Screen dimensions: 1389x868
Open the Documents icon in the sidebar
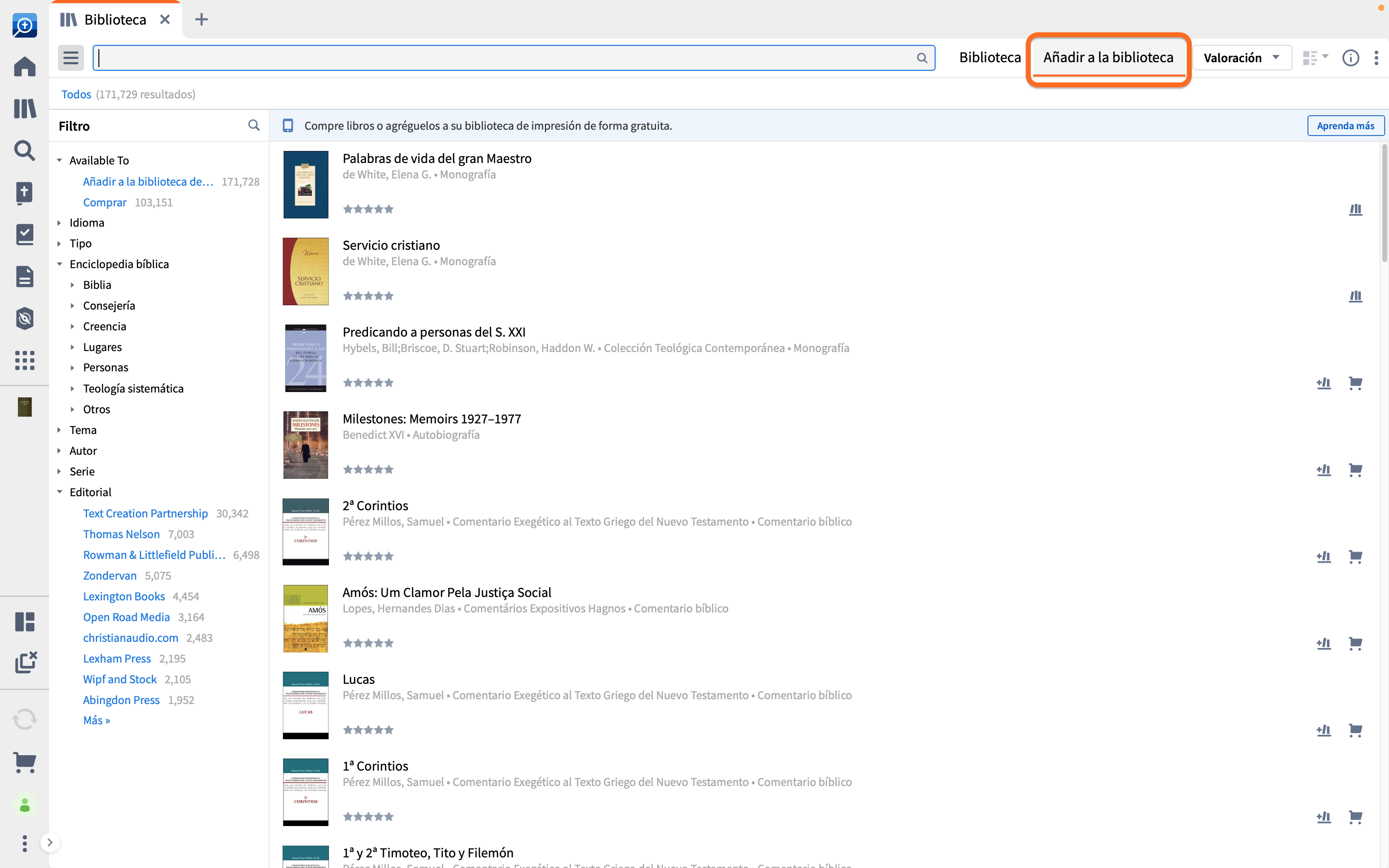[25, 277]
